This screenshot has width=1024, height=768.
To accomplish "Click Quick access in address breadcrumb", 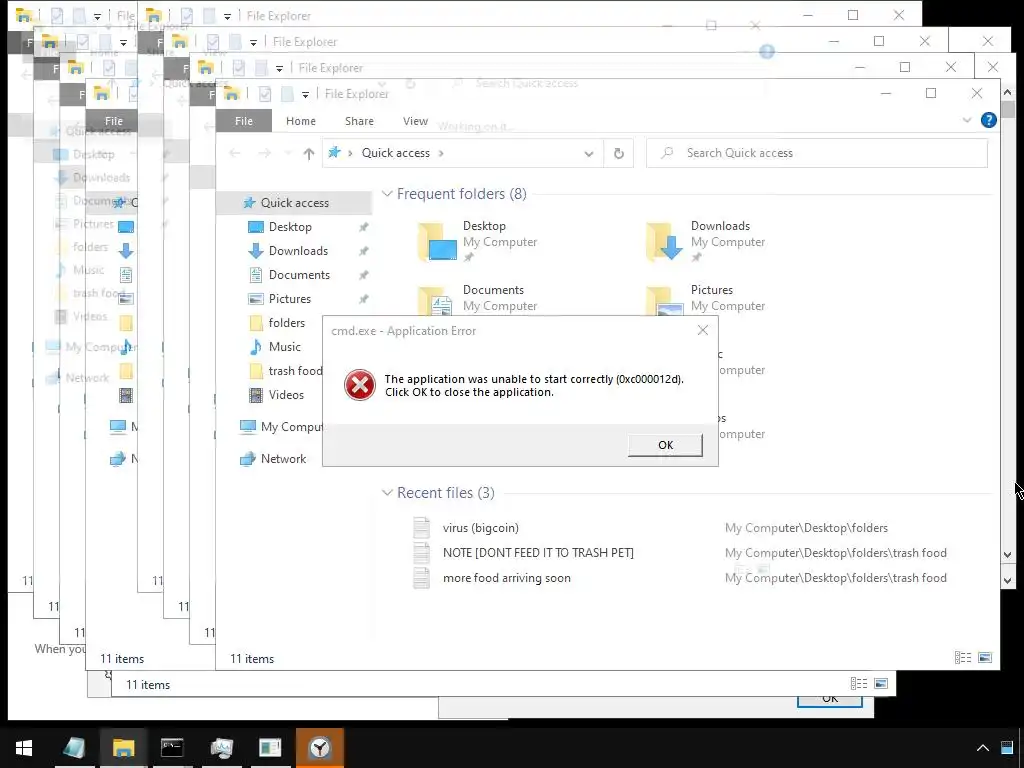I will (x=396, y=153).
